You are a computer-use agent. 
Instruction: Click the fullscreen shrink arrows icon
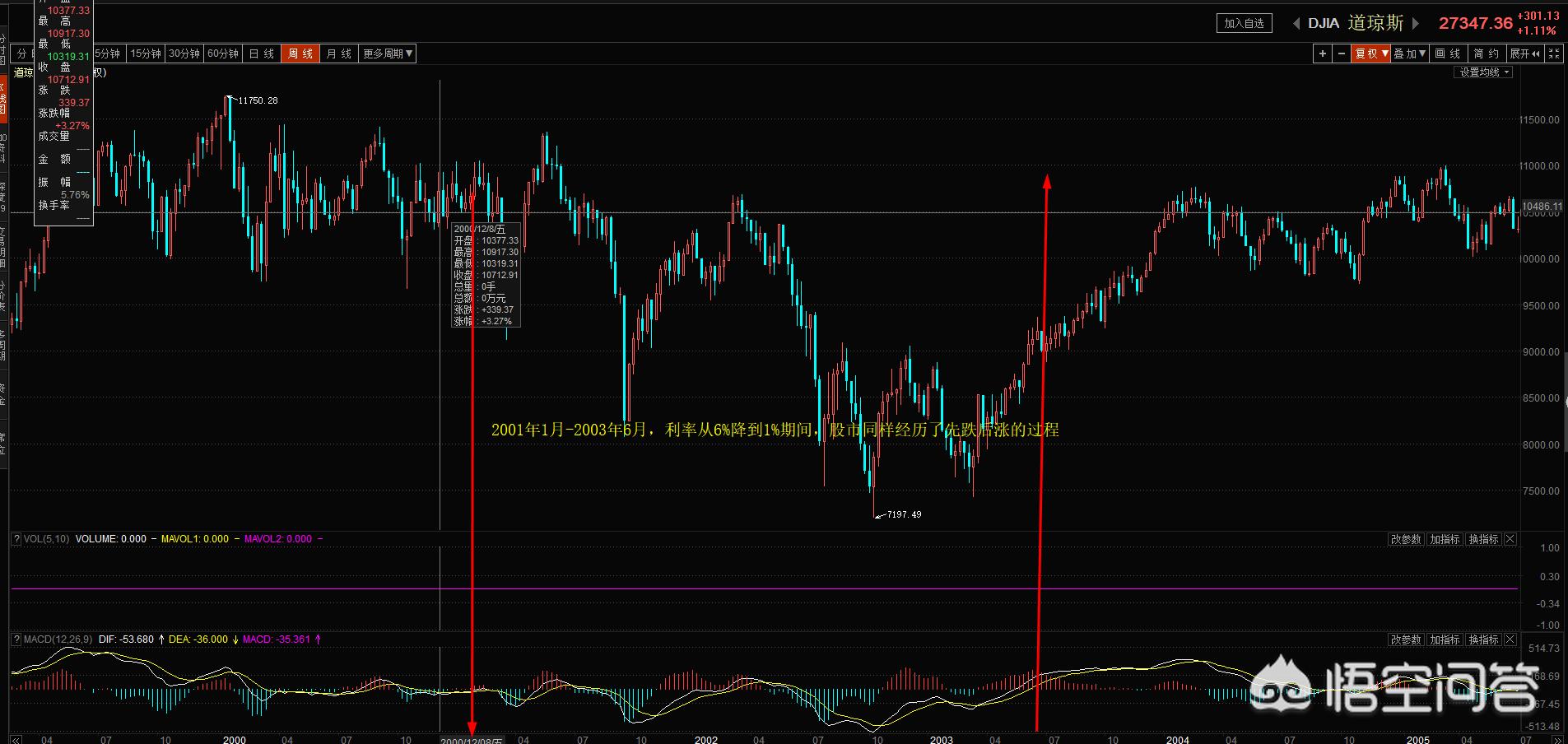tap(1554, 53)
